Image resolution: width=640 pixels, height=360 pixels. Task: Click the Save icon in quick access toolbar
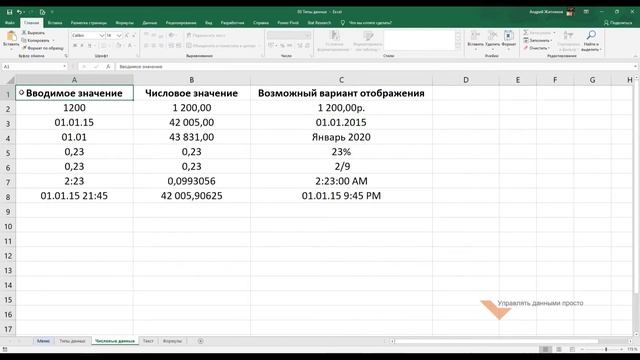(x=9, y=12)
